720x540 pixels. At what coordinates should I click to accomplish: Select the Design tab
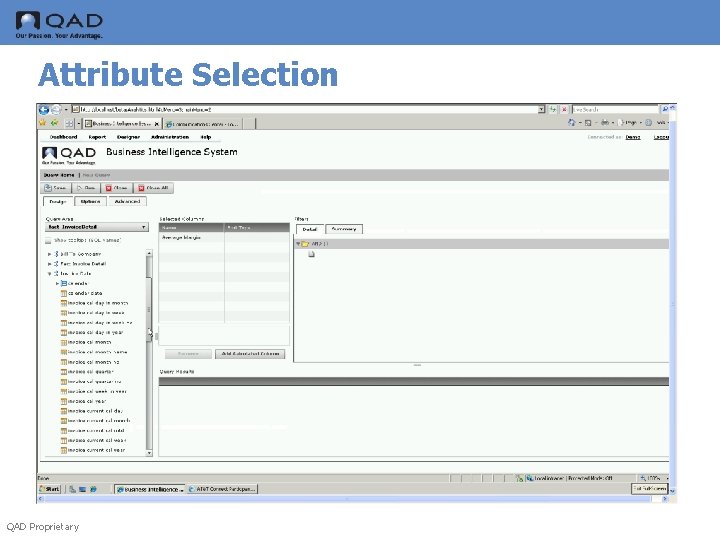[x=58, y=202]
